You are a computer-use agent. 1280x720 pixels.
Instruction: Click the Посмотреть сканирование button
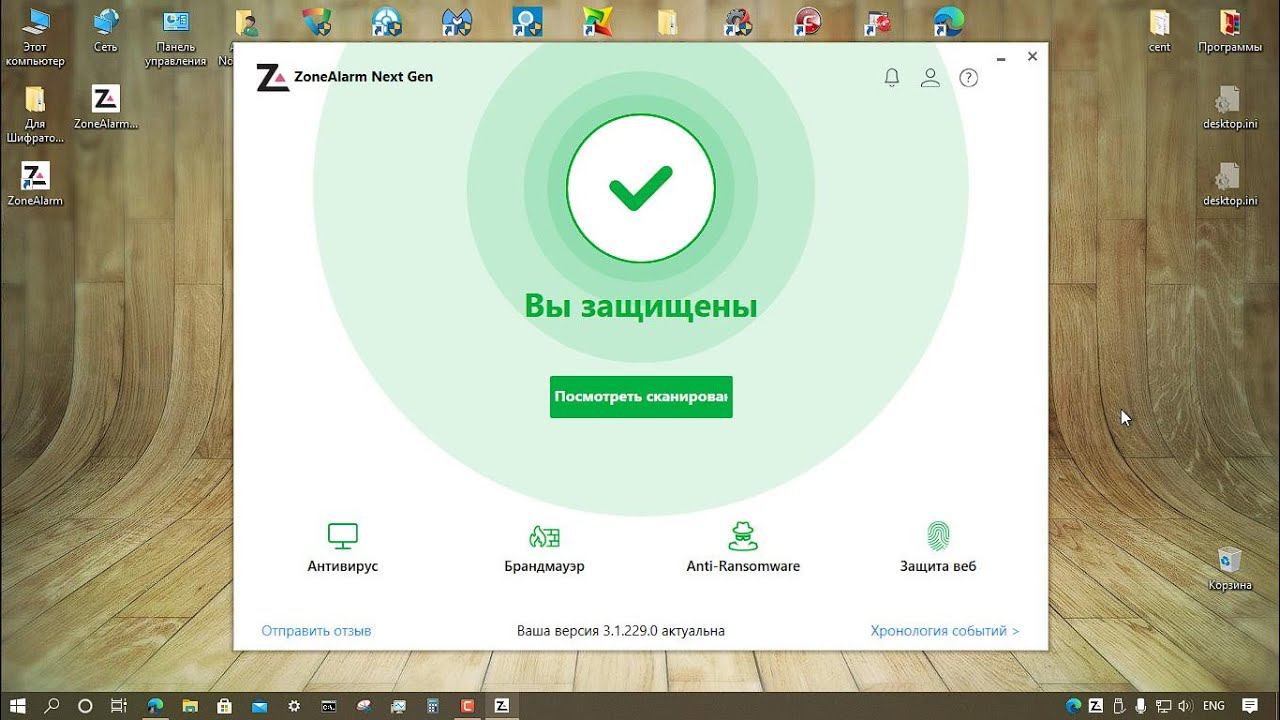[x=641, y=397]
